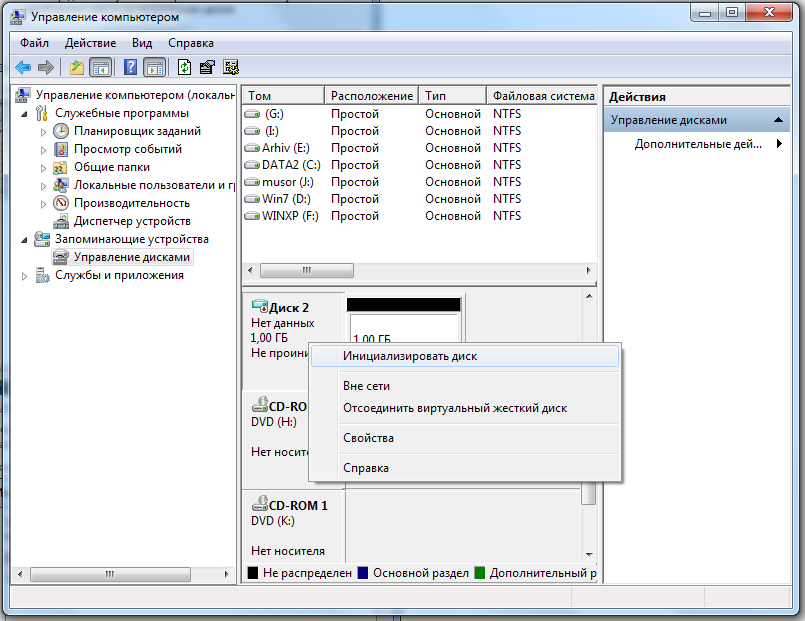Click the volume list horizontal scrollbar thumb
Viewport: 805px width, 621px height.
[306, 270]
